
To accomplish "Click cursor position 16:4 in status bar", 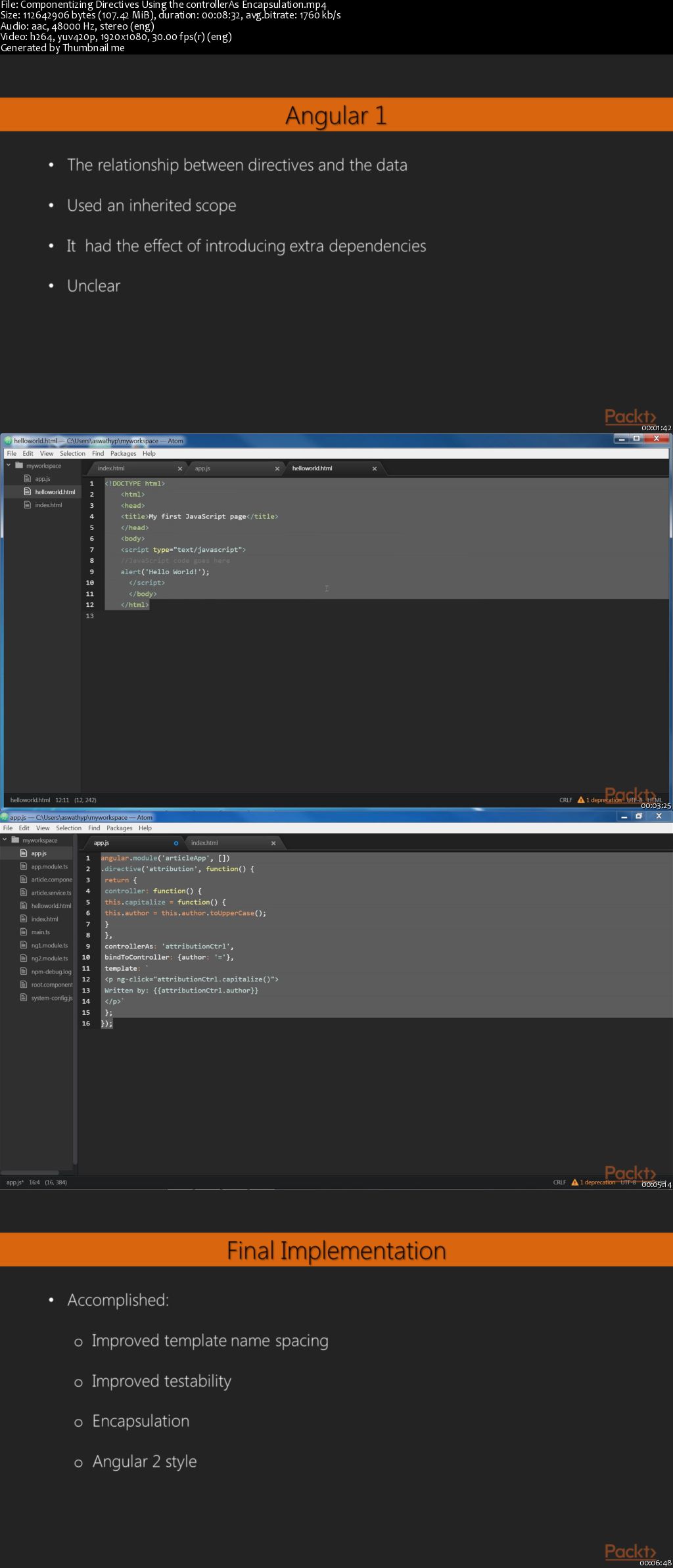I will (34, 1182).
